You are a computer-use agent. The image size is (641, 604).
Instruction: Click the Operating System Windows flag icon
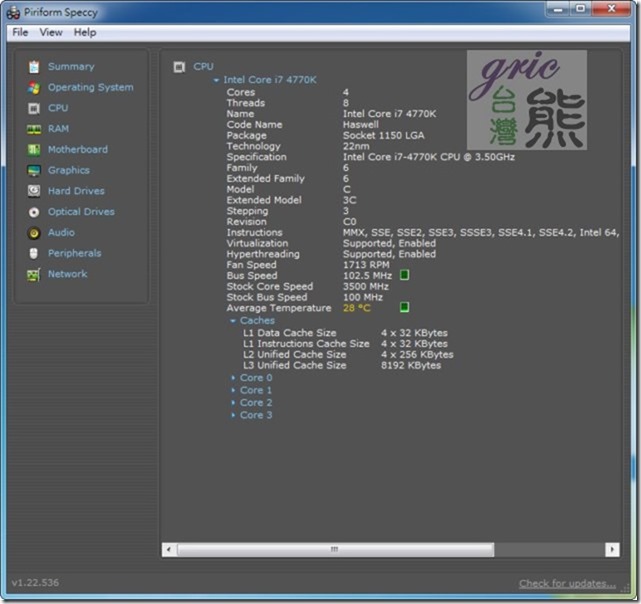(34, 88)
